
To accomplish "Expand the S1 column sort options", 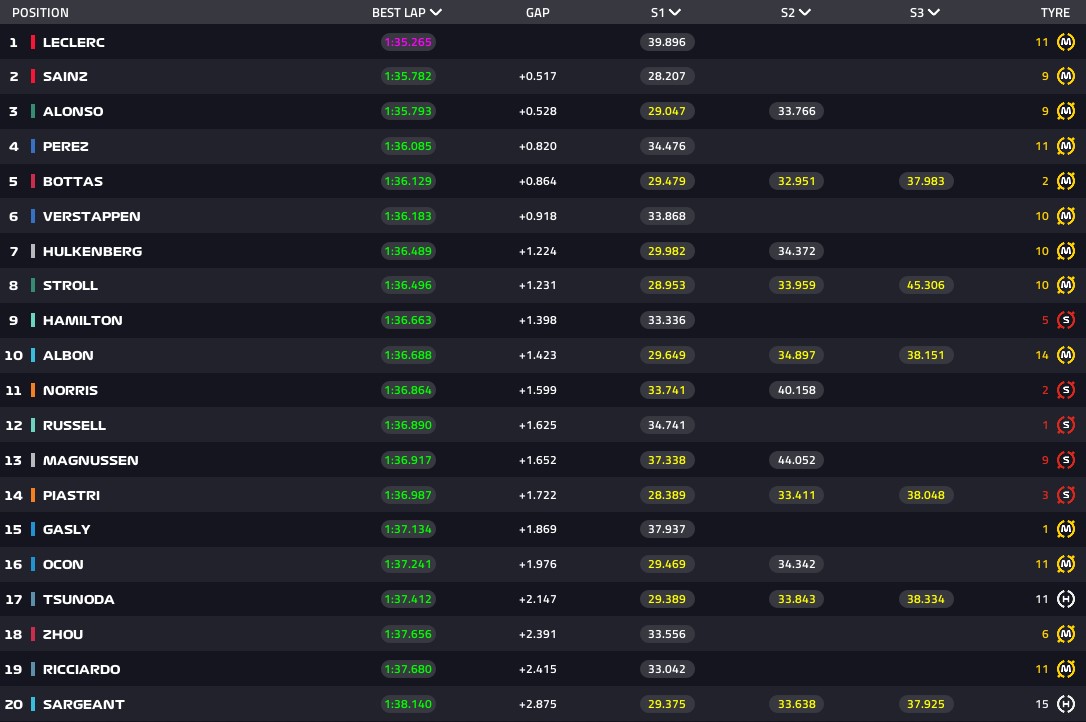I will point(677,12).
